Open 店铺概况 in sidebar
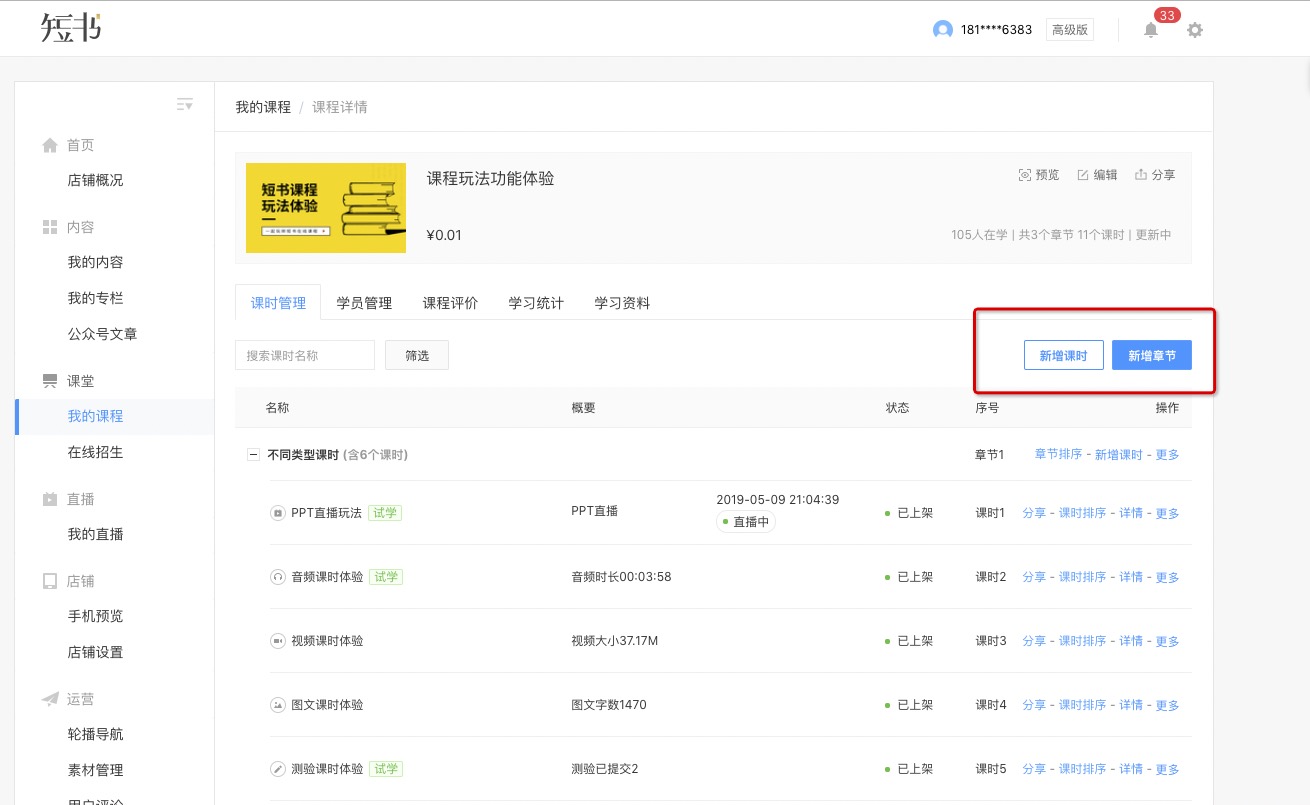This screenshot has width=1310, height=805. tap(95, 180)
